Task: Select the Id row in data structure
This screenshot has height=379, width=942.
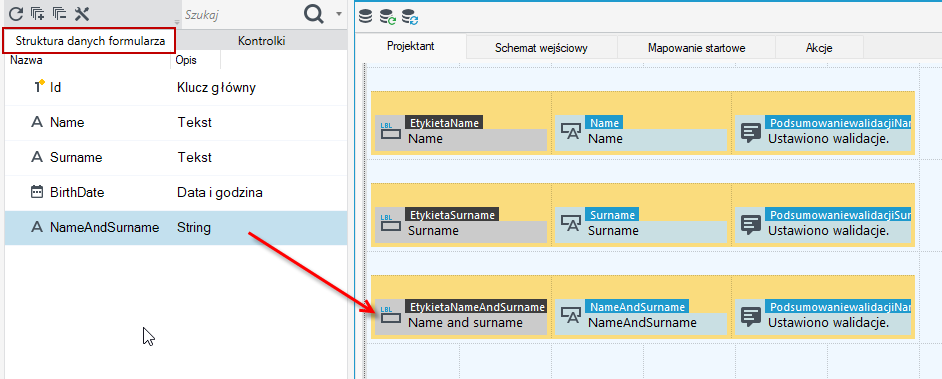Action: click(176, 88)
